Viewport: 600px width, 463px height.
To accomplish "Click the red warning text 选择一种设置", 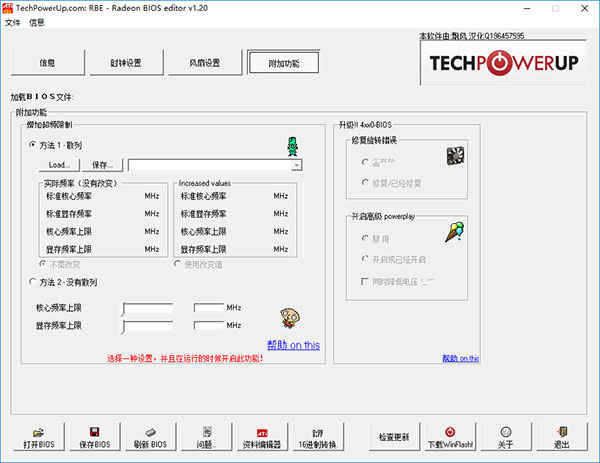I will (185, 359).
